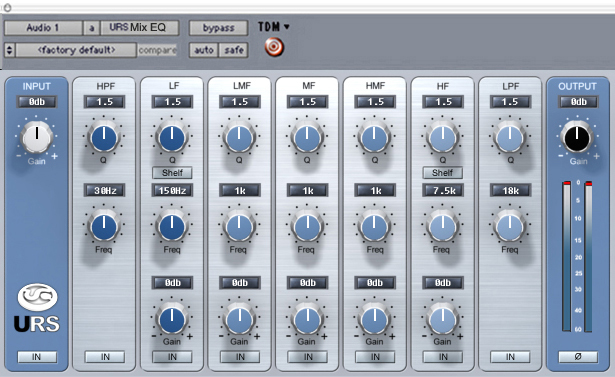Viewport: 615px width, 377px height.
Task: Click the LPF Freq knob
Action: (x=510, y=227)
